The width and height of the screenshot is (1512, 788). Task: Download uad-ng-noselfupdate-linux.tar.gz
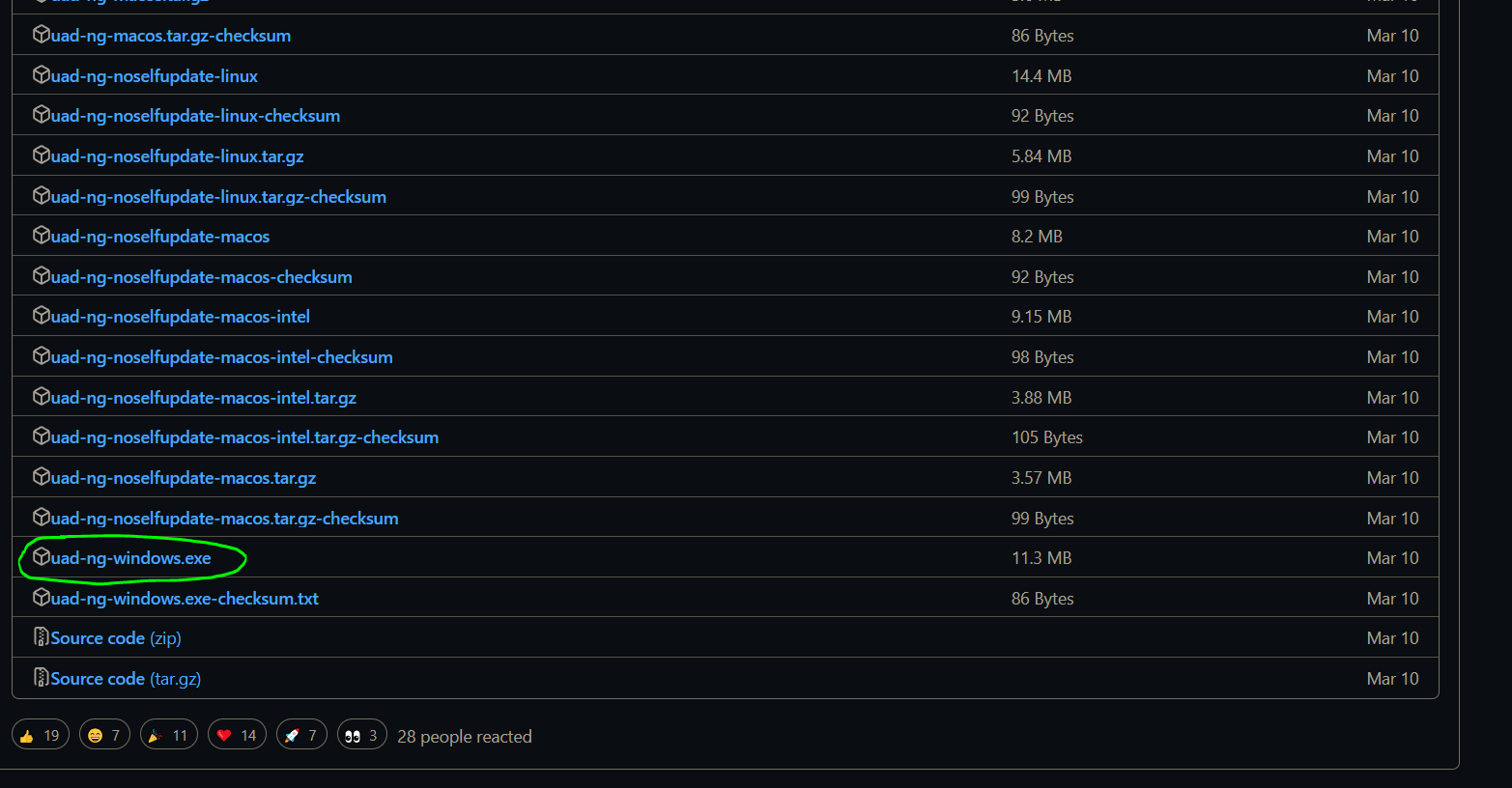[177, 156]
